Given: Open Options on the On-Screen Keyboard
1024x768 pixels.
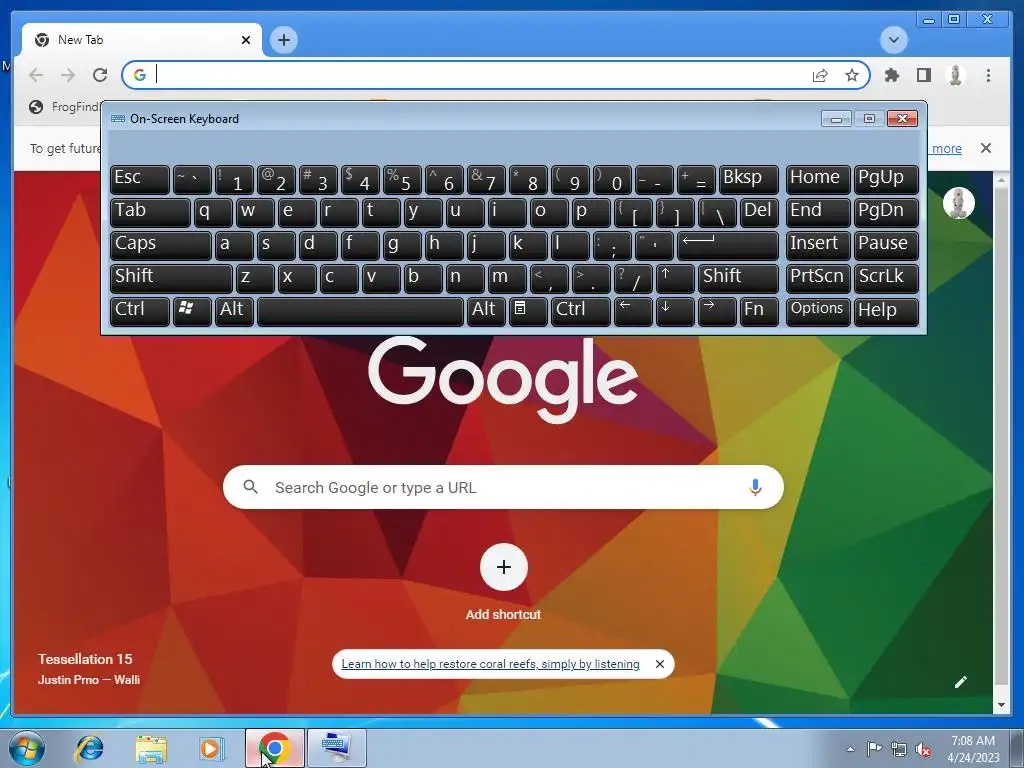Looking at the screenshot, I should 818,312.
